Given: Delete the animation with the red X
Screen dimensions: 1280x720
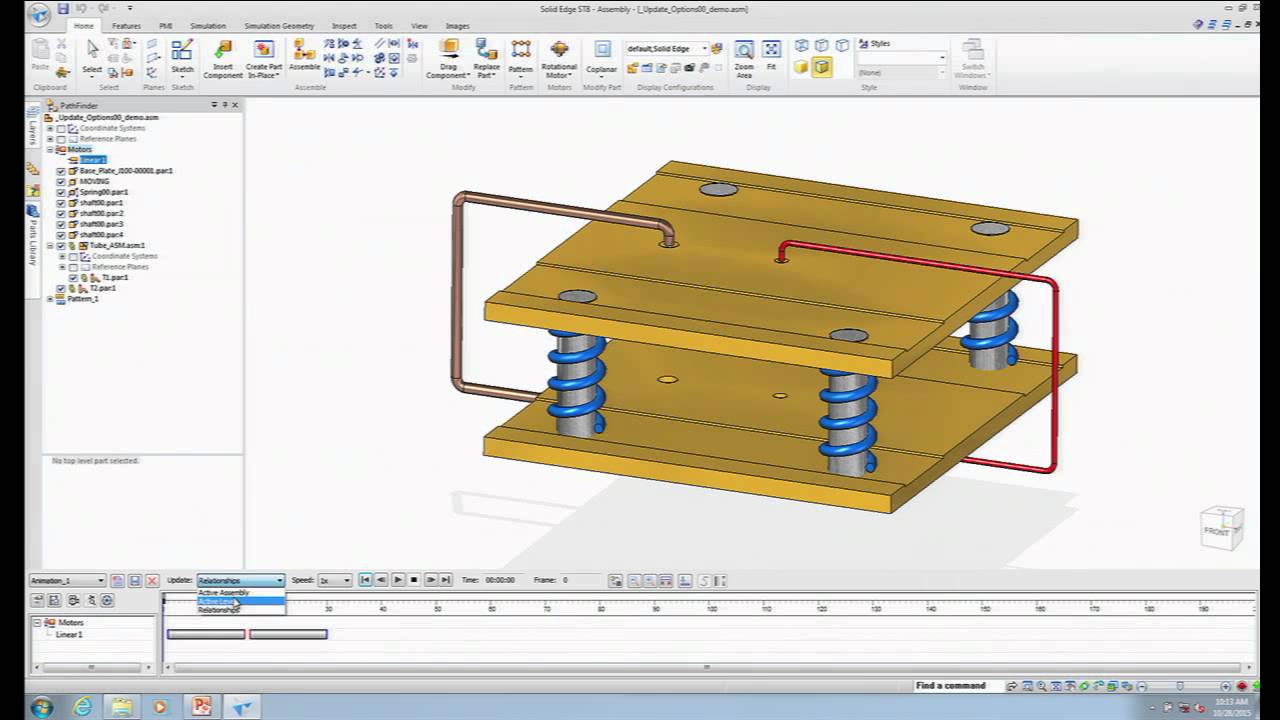Looking at the screenshot, I should coord(152,580).
